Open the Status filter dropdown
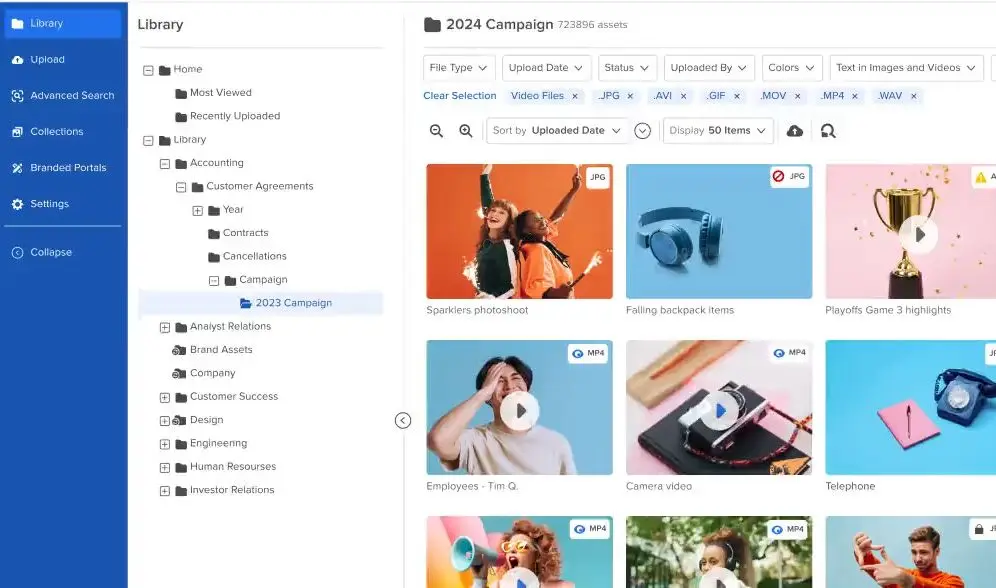The image size is (996, 588). pos(627,68)
